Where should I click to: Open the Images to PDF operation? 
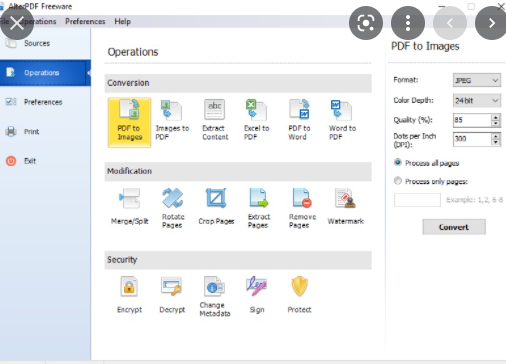pos(172,120)
